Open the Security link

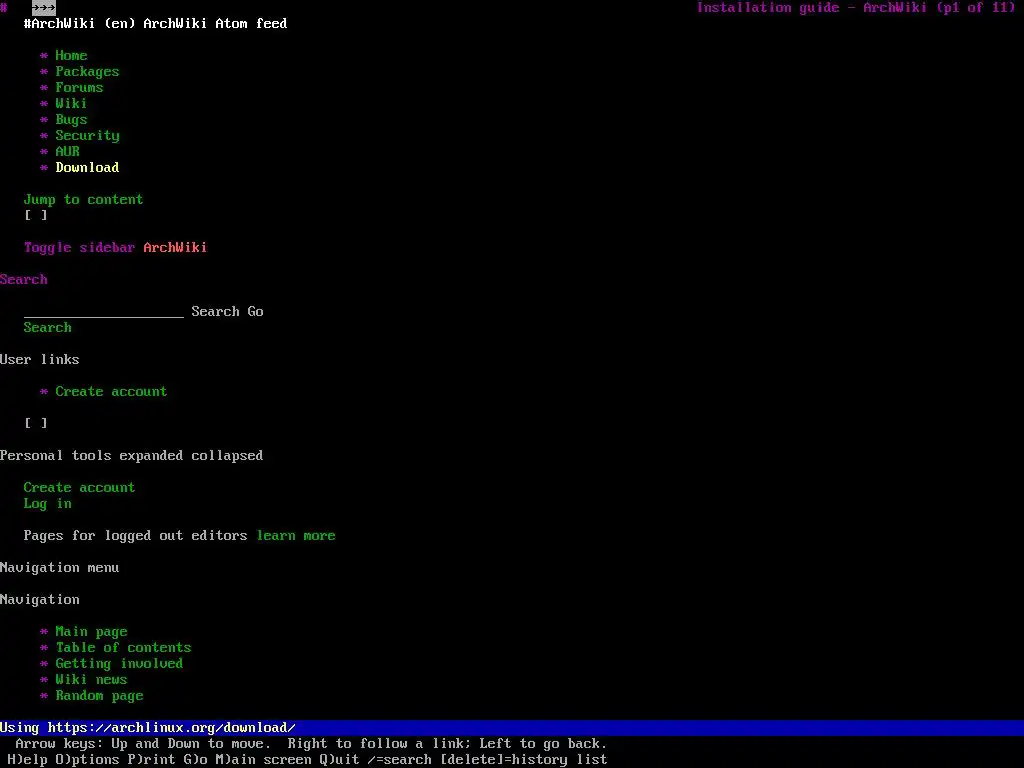click(88, 136)
